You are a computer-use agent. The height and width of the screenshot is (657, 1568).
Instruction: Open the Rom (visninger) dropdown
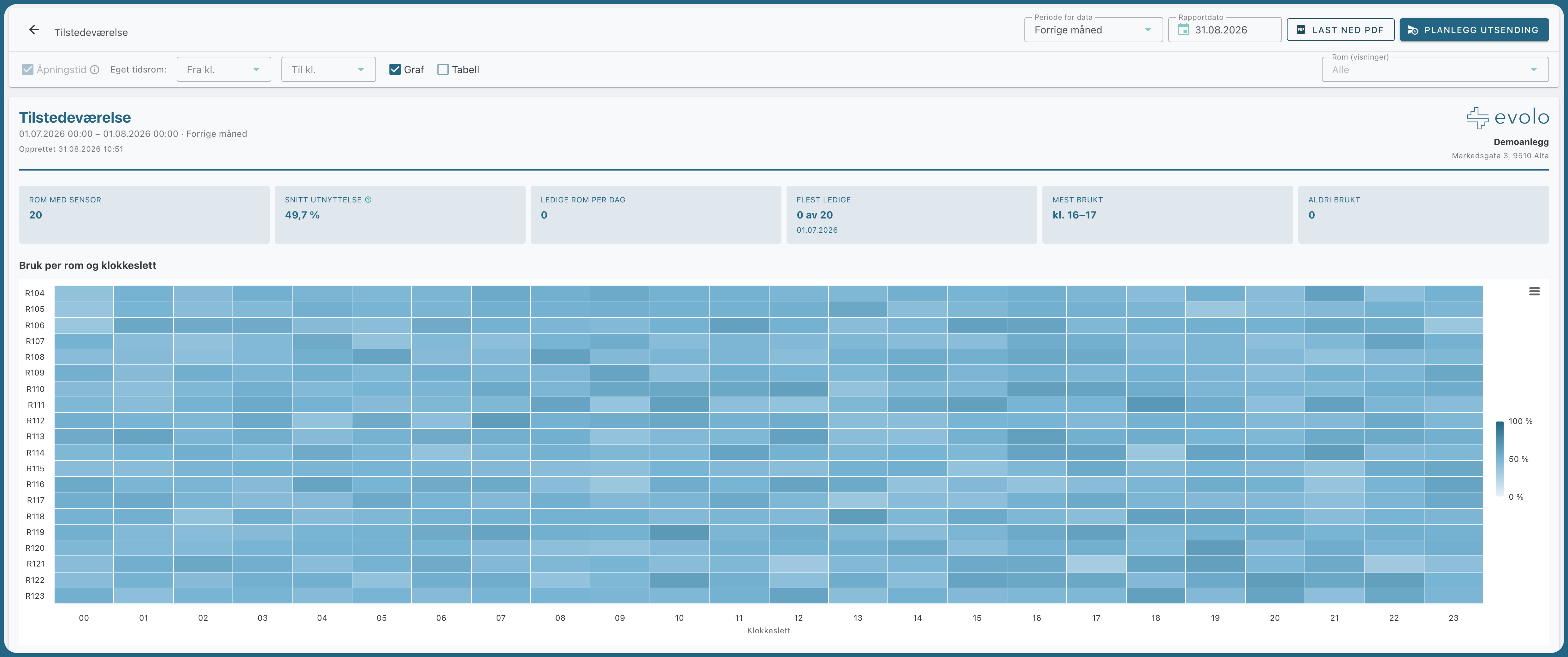[x=1435, y=69]
